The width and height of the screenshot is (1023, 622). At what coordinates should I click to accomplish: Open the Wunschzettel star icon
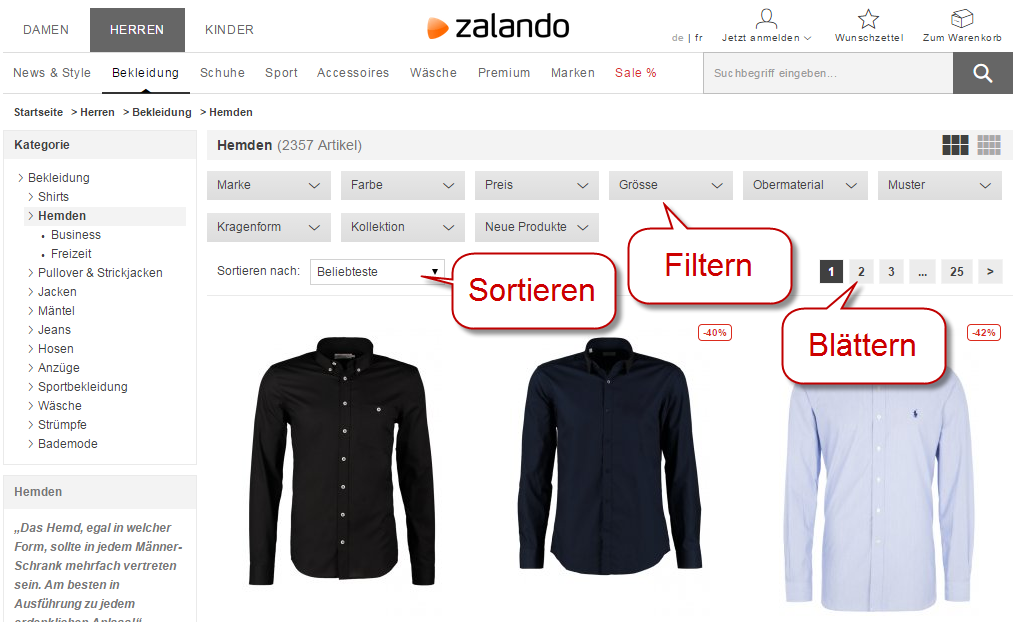pos(868,19)
